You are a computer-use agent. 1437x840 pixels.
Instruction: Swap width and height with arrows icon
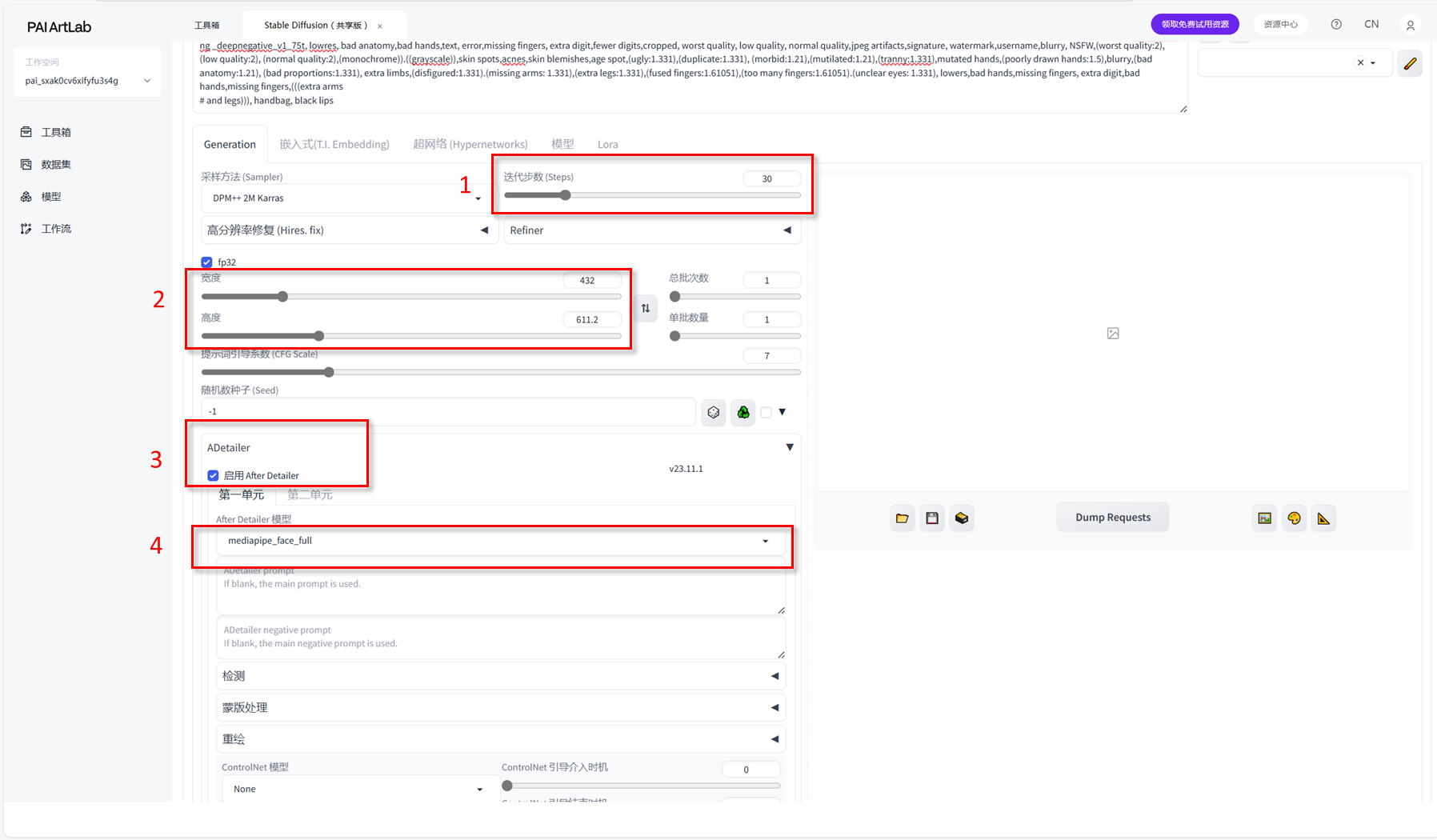click(646, 308)
